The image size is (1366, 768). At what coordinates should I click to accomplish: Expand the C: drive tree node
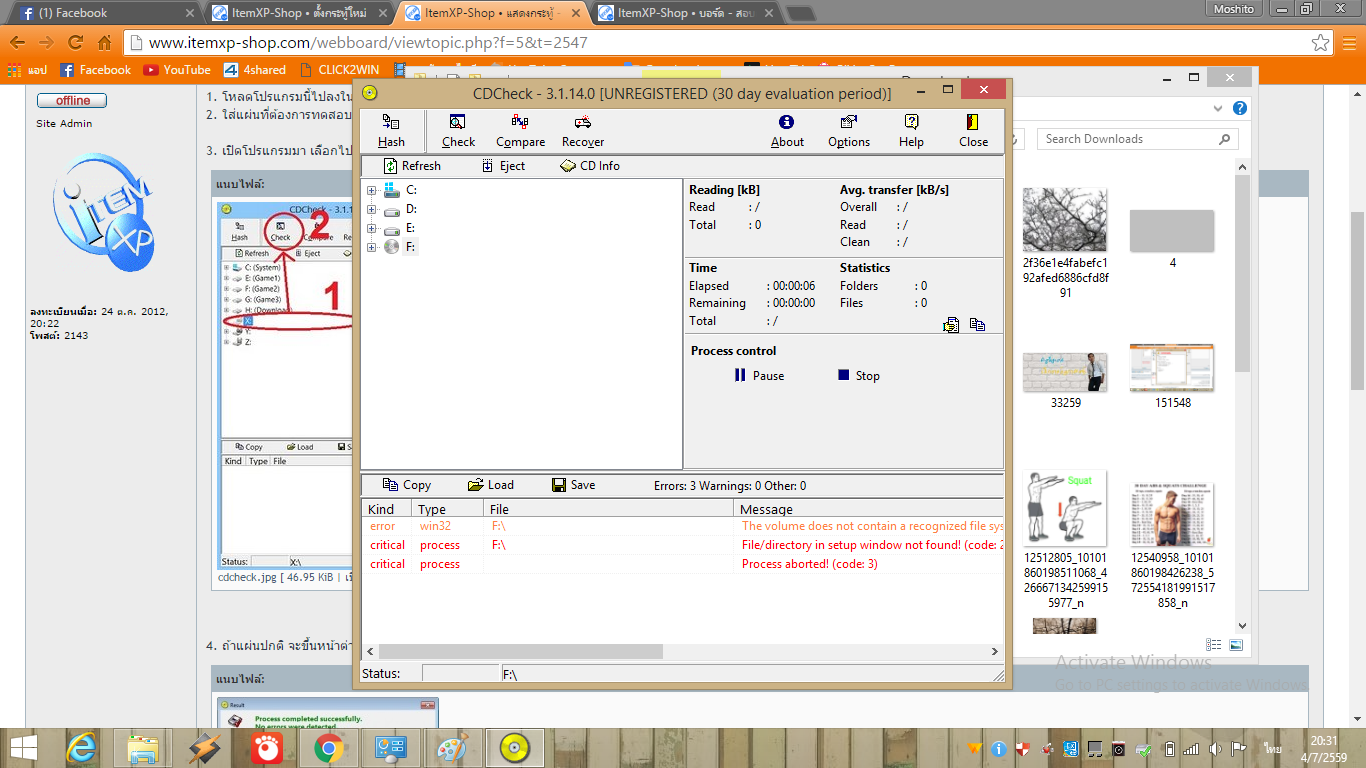pyautogui.click(x=372, y=190)
